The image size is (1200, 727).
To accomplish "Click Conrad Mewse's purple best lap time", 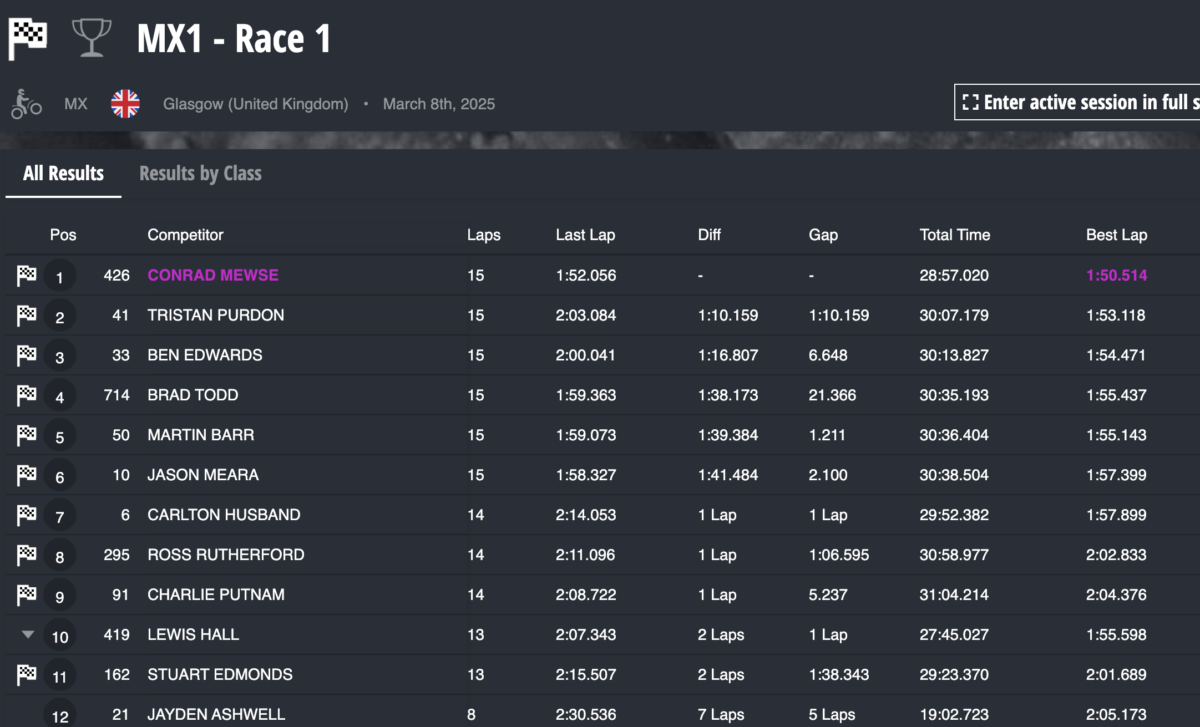I will [x=1116, y=275].
